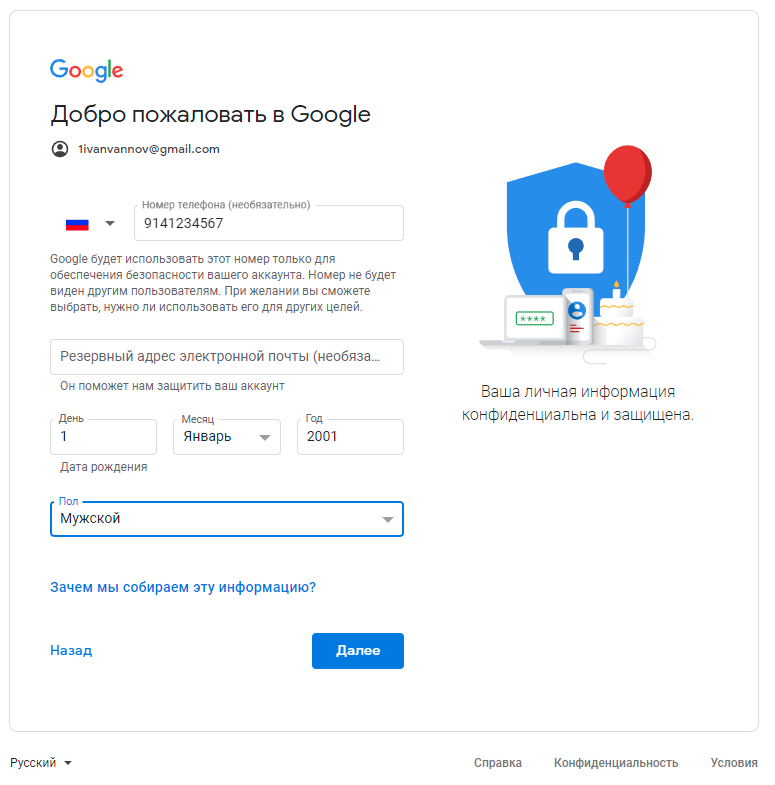The height and width of the screenshot is (785, 775).
Task: Go back with the Назад link
Action: click(71, 650)
